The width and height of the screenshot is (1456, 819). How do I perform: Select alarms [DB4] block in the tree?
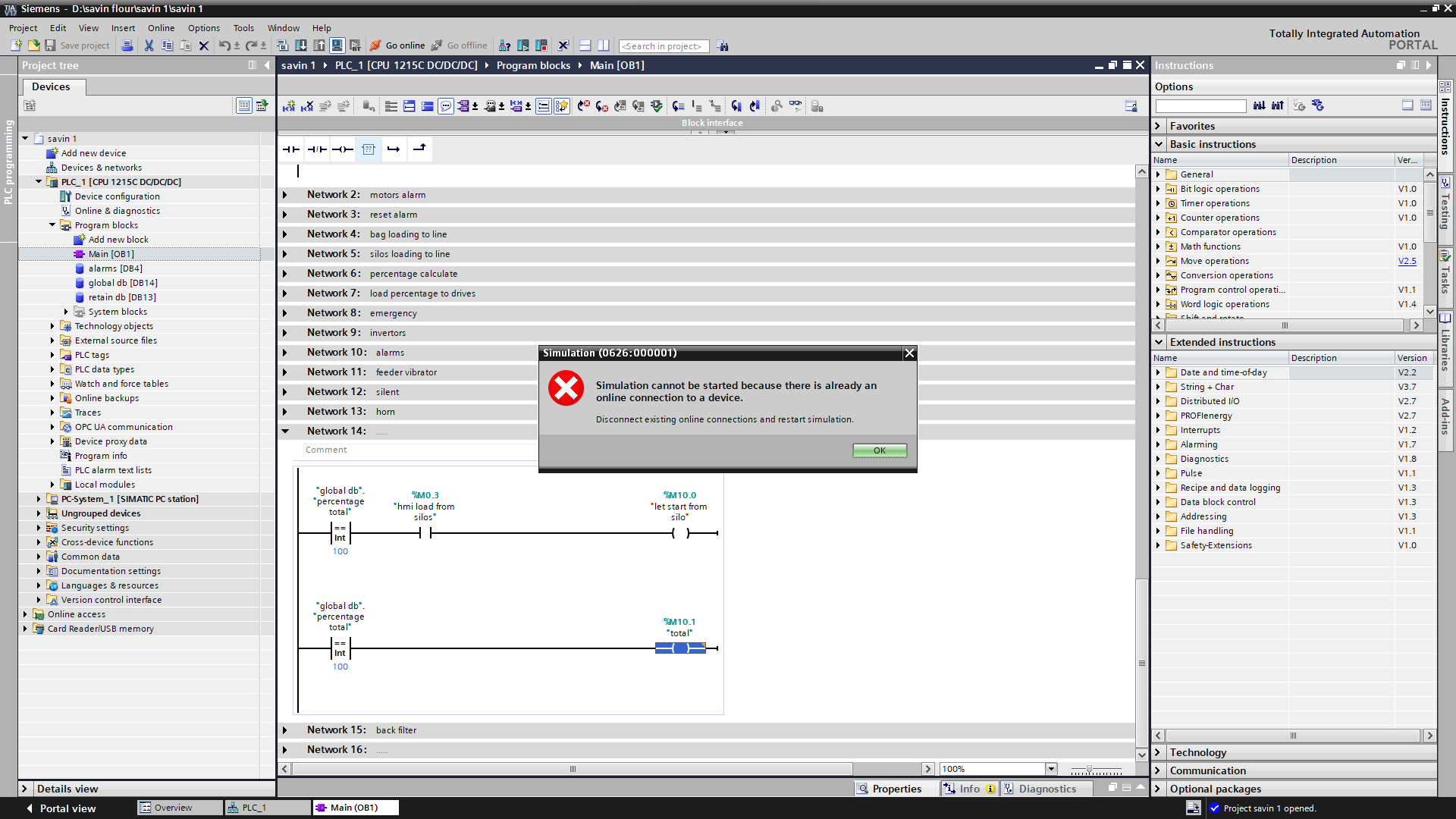click(115, 268)
